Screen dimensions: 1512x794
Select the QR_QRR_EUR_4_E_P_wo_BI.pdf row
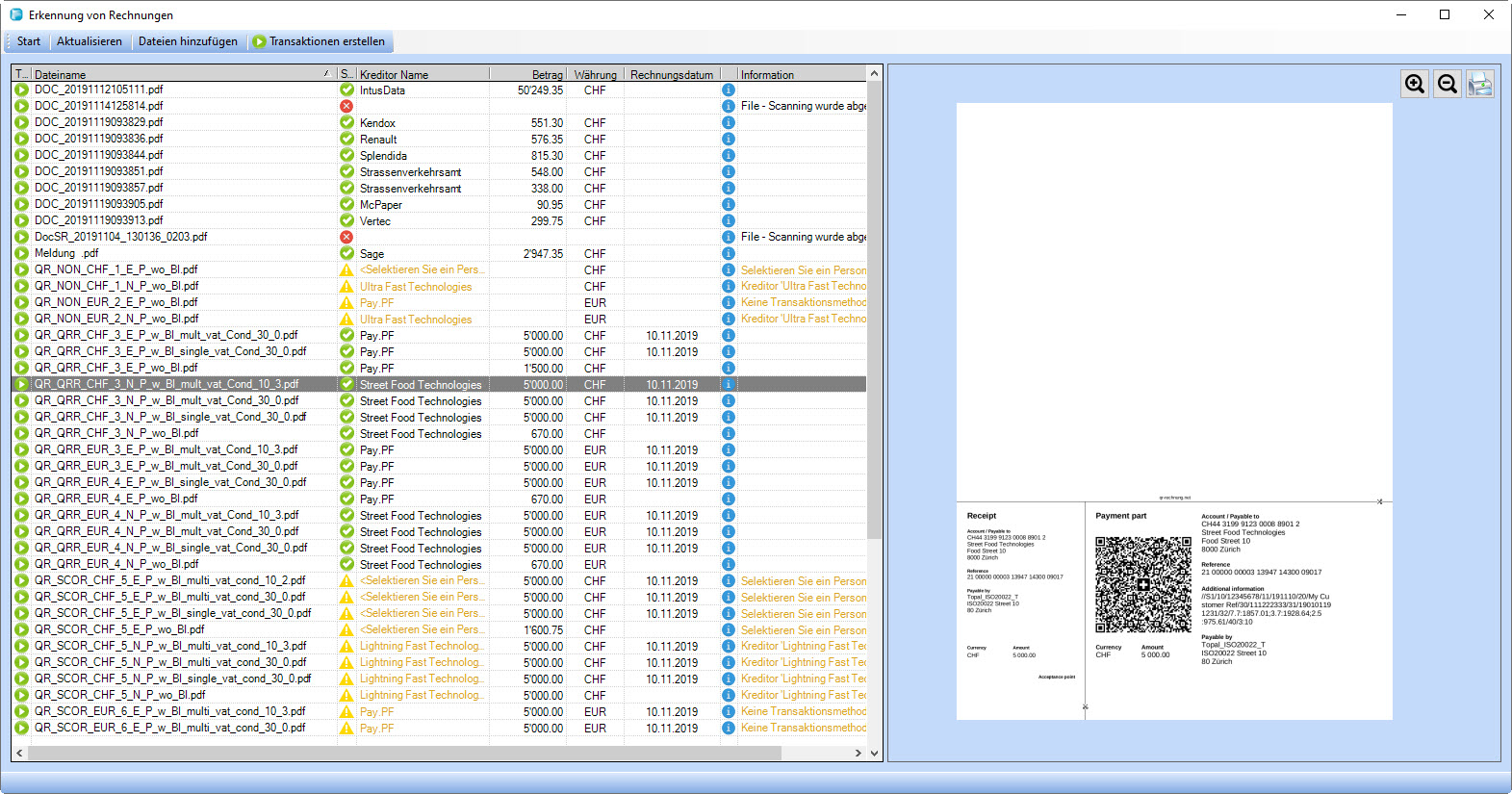pos(116,499)
